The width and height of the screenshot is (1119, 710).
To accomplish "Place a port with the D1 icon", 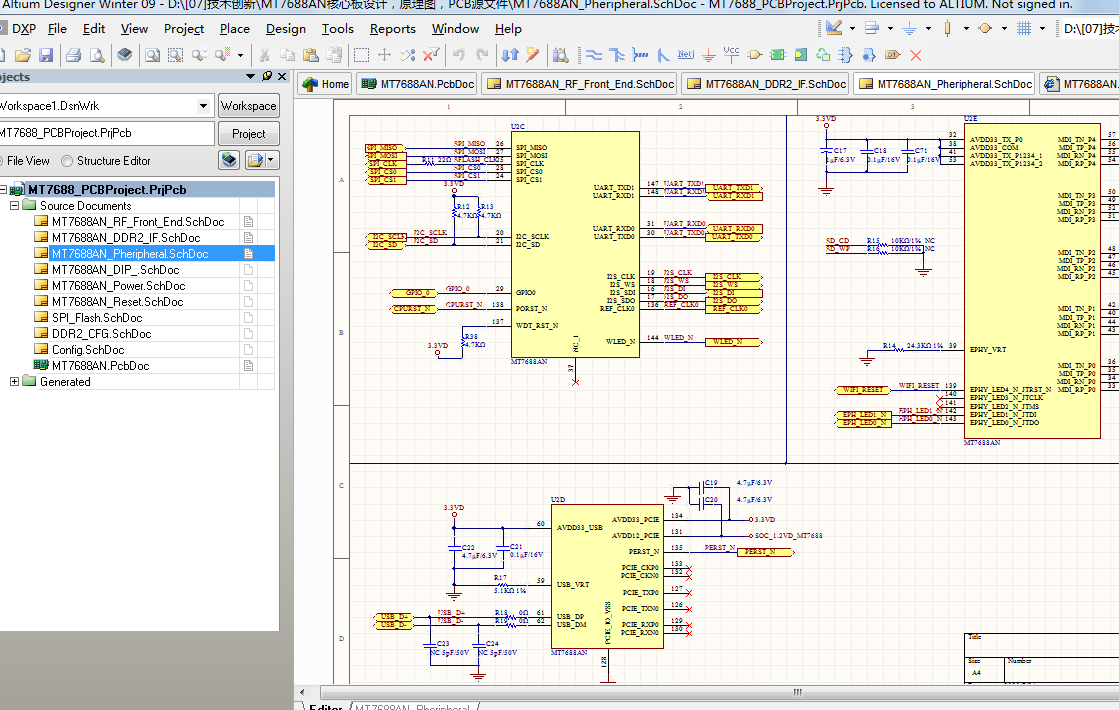I will click(x=893, y=55).
